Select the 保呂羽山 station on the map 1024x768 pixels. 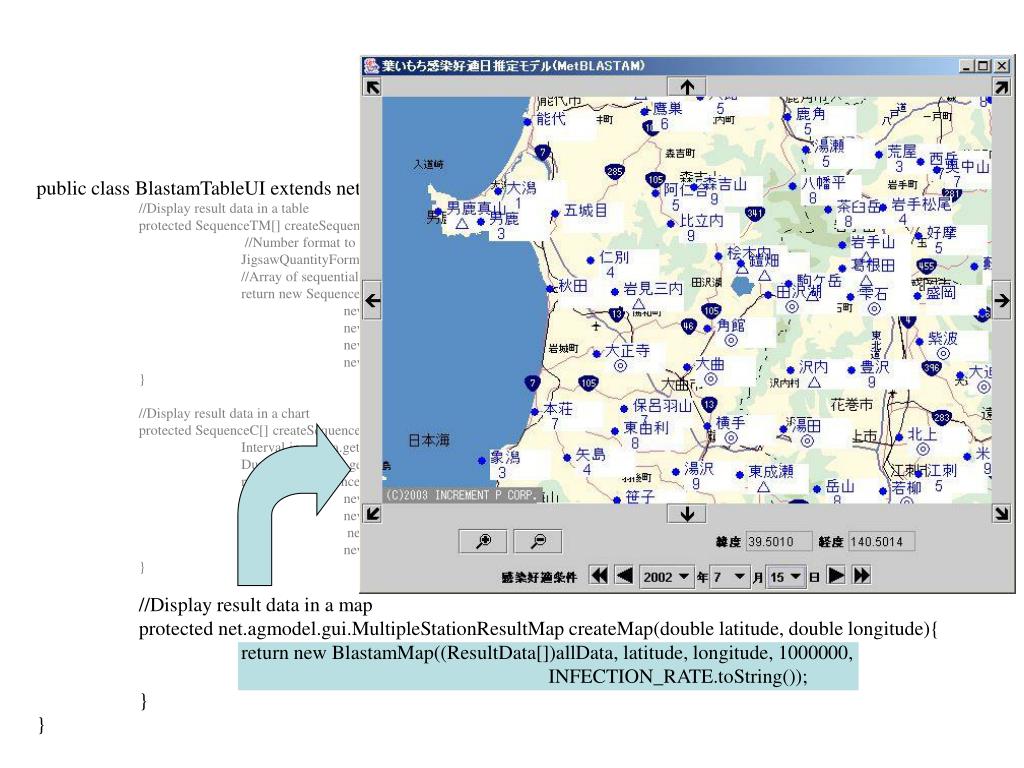[624, 409]
